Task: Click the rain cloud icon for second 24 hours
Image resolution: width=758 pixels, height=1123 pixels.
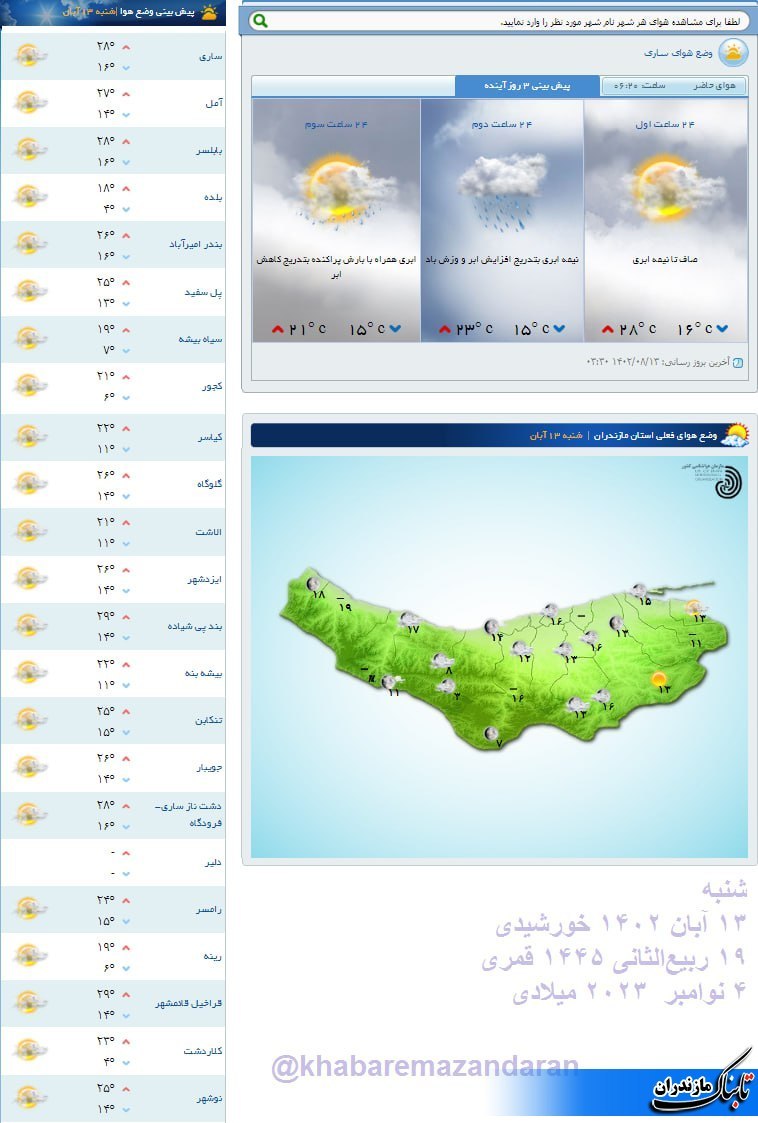Action: pos(501,187)
